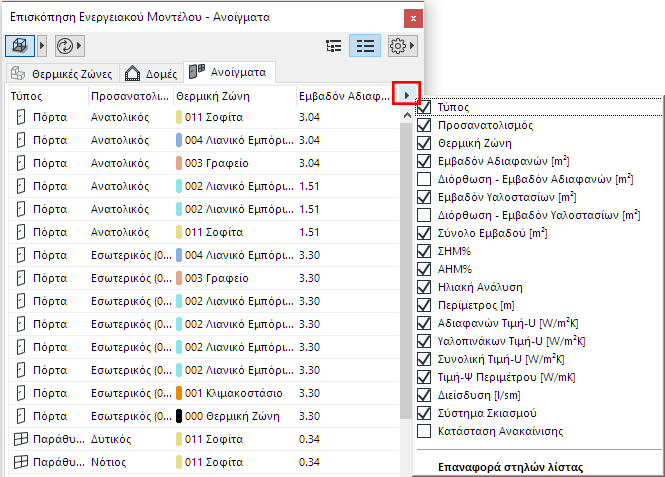
Task: Enable Διόρθωση - Εμβαδόν Υαλοστασίων checkbox
Action: pyautogui.click(x=424, y=215)
